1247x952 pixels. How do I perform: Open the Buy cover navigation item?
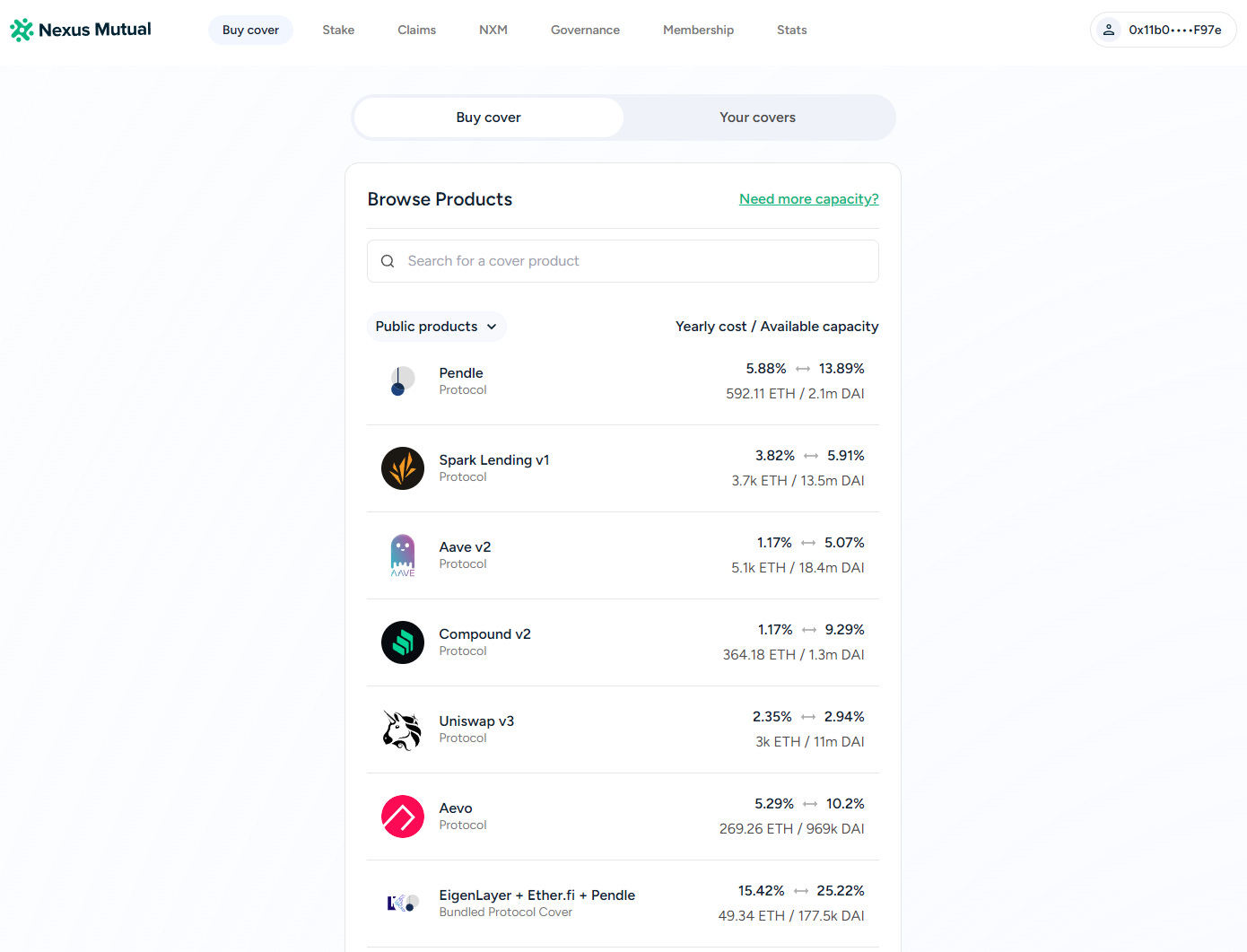click(x=251, y=30)
